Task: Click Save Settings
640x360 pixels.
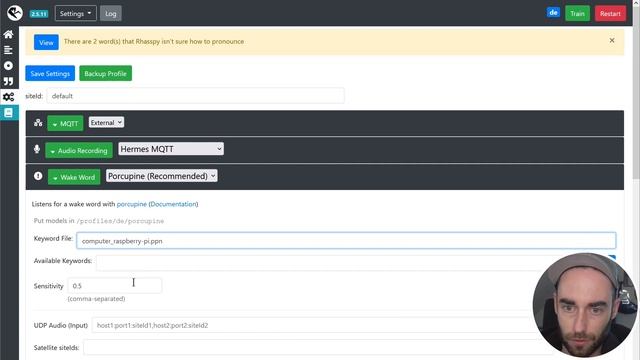Action: [50, 73]
